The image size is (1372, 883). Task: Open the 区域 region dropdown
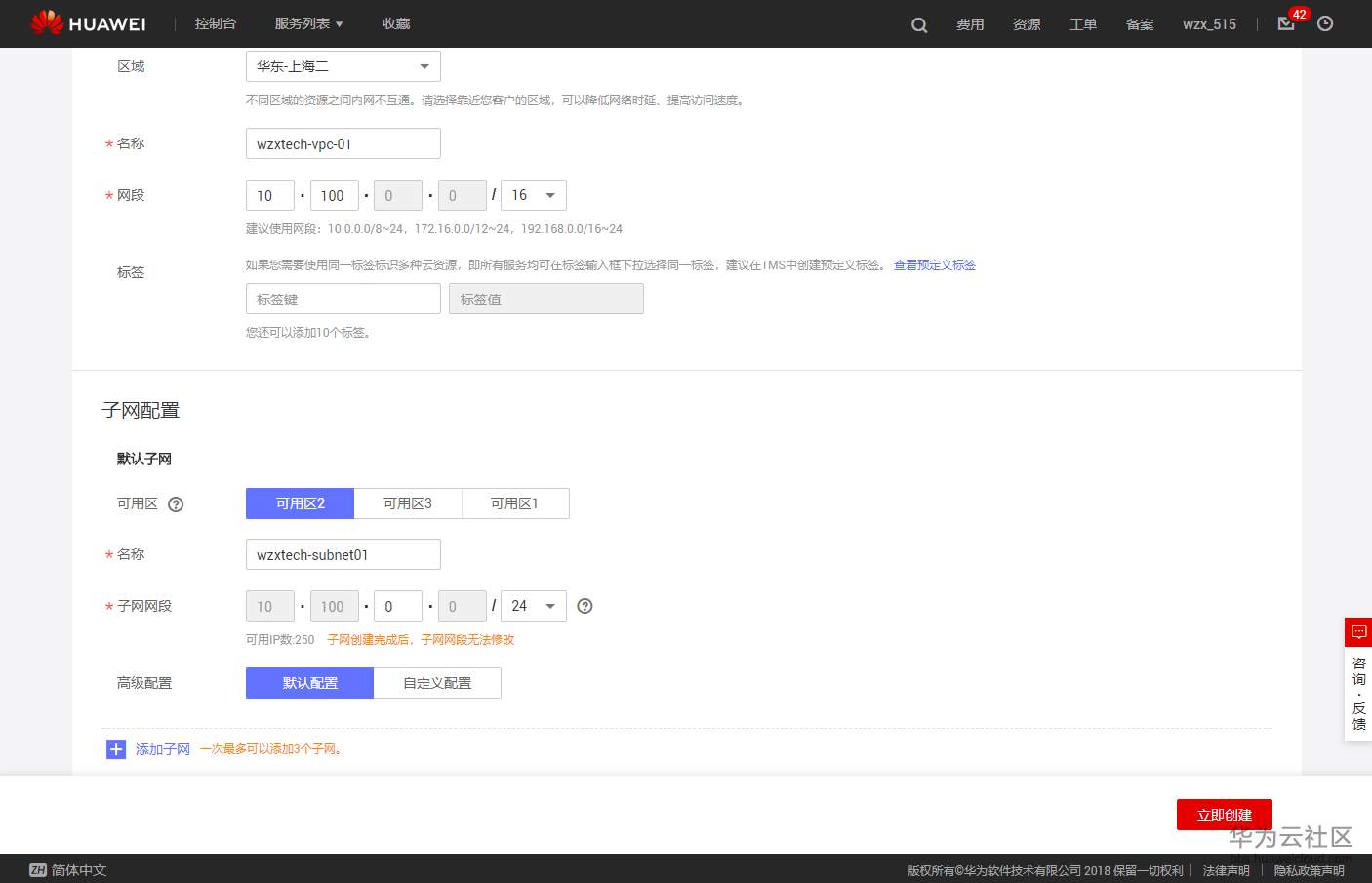343,65
